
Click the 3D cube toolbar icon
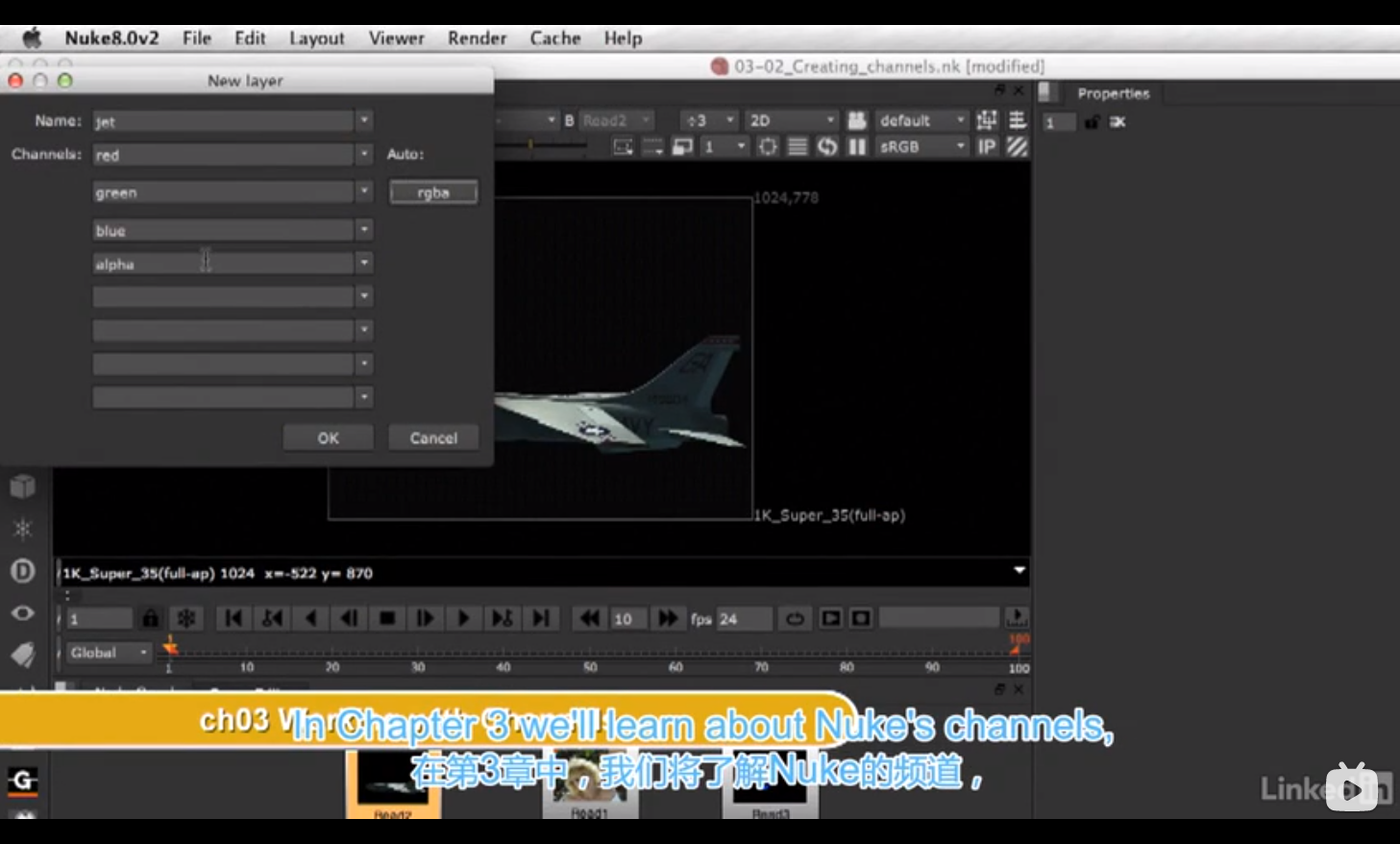(22, 486)
